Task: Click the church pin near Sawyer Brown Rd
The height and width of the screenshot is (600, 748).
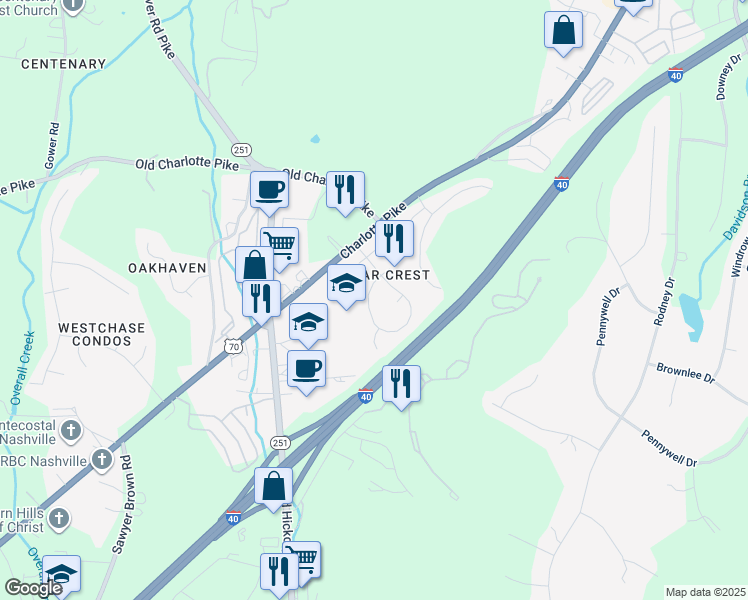Action: point(59,519)
